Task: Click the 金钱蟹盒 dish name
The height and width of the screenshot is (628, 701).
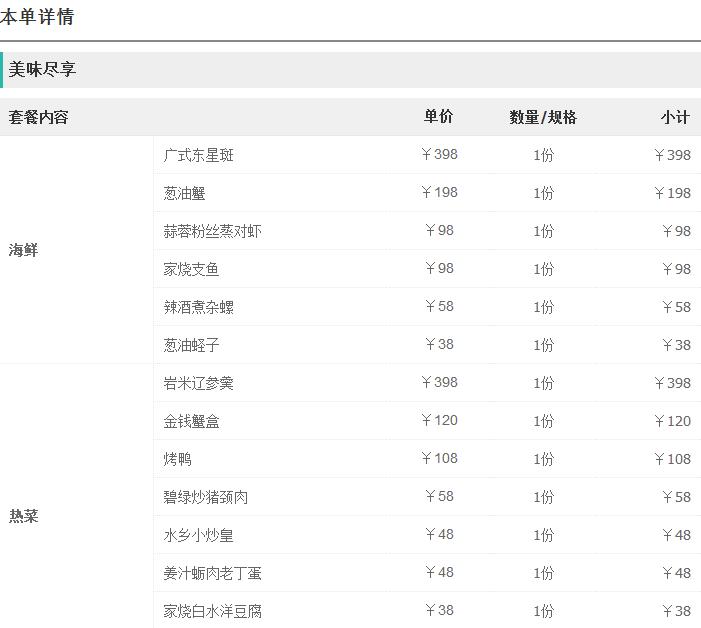Action: (x=191, y=421)
